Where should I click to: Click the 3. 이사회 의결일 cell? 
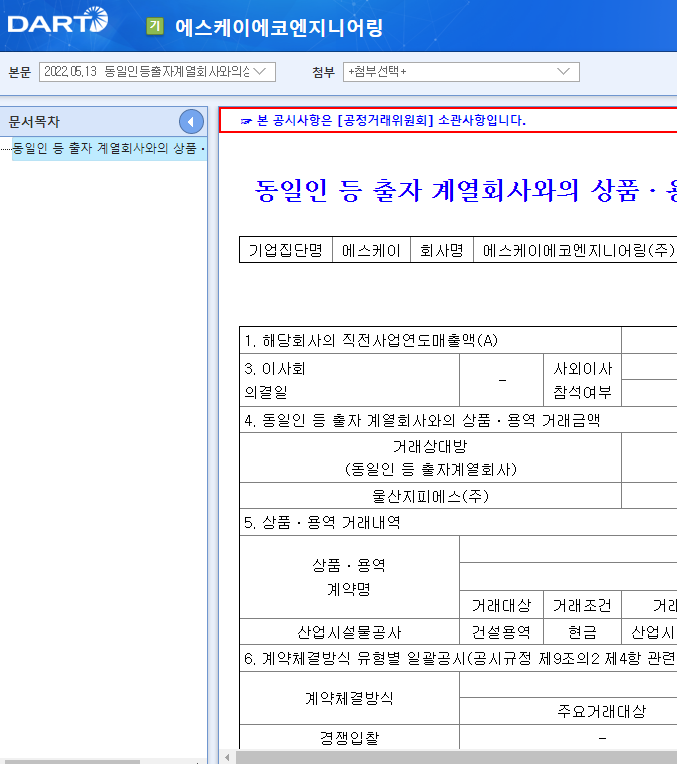tap(349, 380)
